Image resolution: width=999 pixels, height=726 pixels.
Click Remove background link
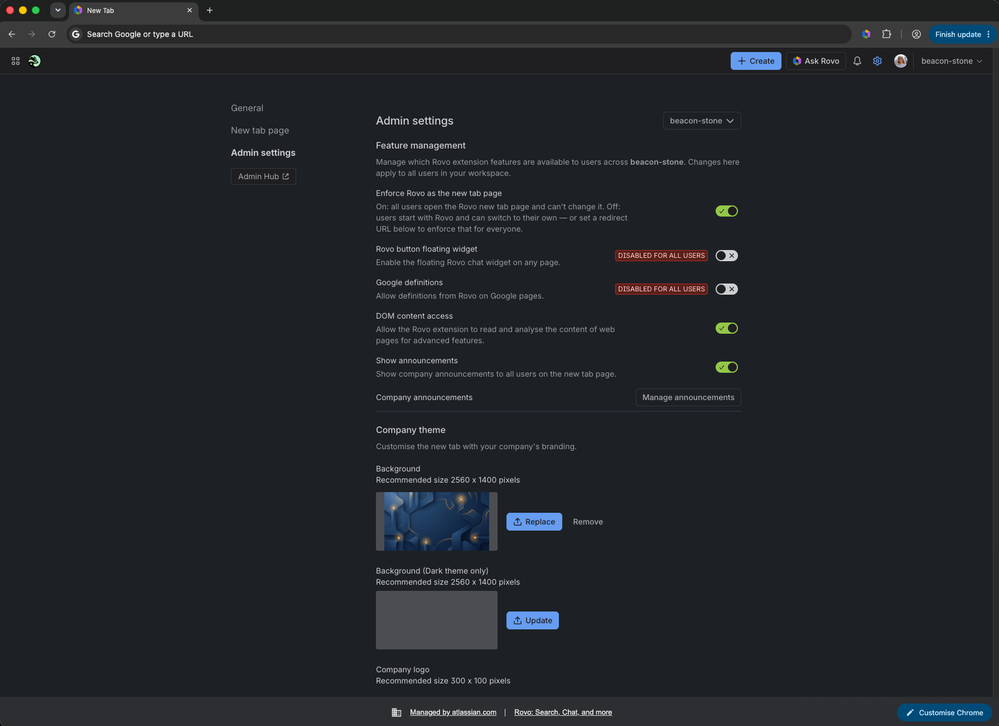click(587, 522)
